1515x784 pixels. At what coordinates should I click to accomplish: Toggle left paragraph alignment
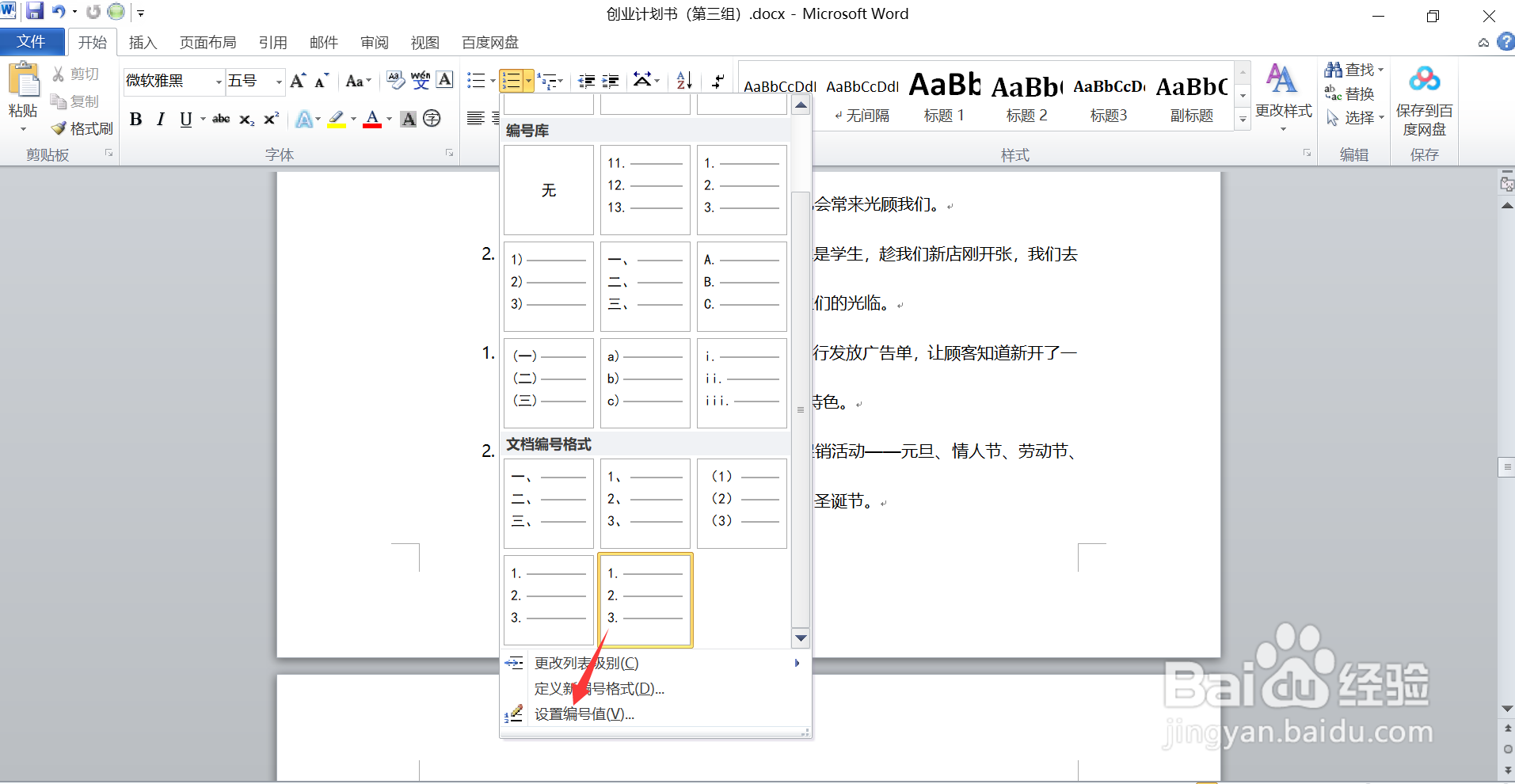476,119
